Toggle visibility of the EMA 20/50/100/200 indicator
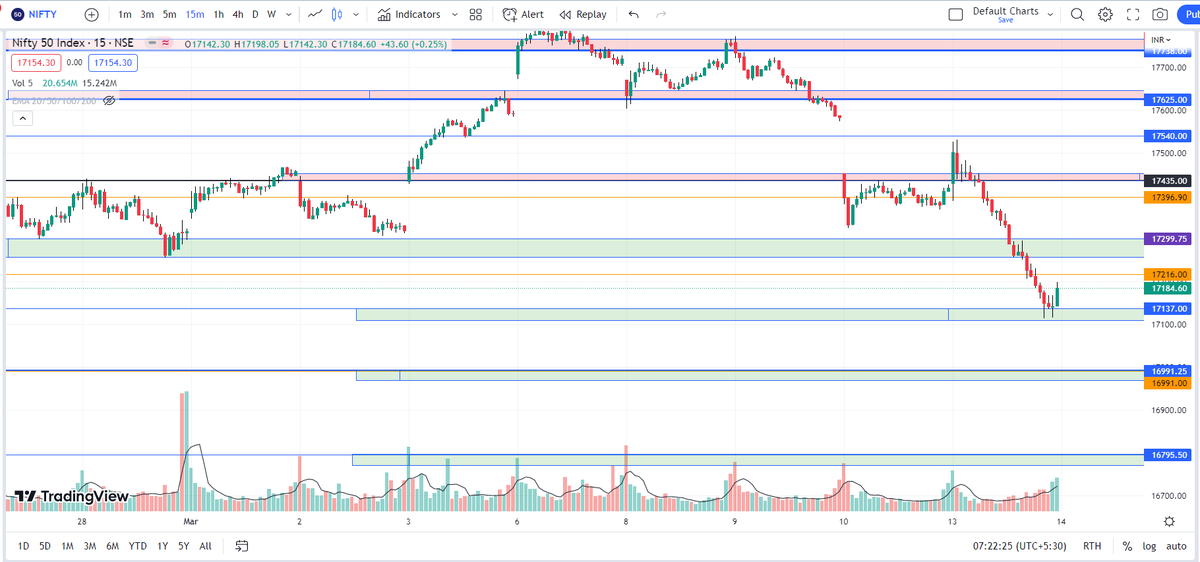Image resolution: width=1200 pixels, height=562 pixels. point(109,101)
